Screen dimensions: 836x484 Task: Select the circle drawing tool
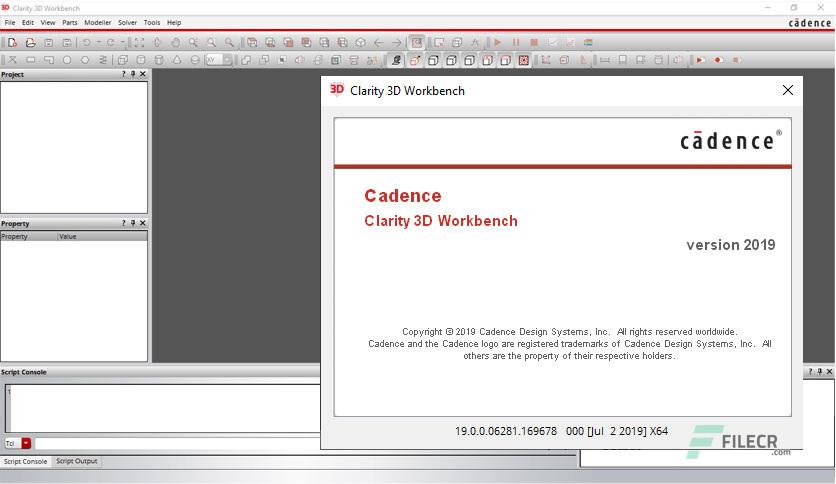click(x=67, y=60)
